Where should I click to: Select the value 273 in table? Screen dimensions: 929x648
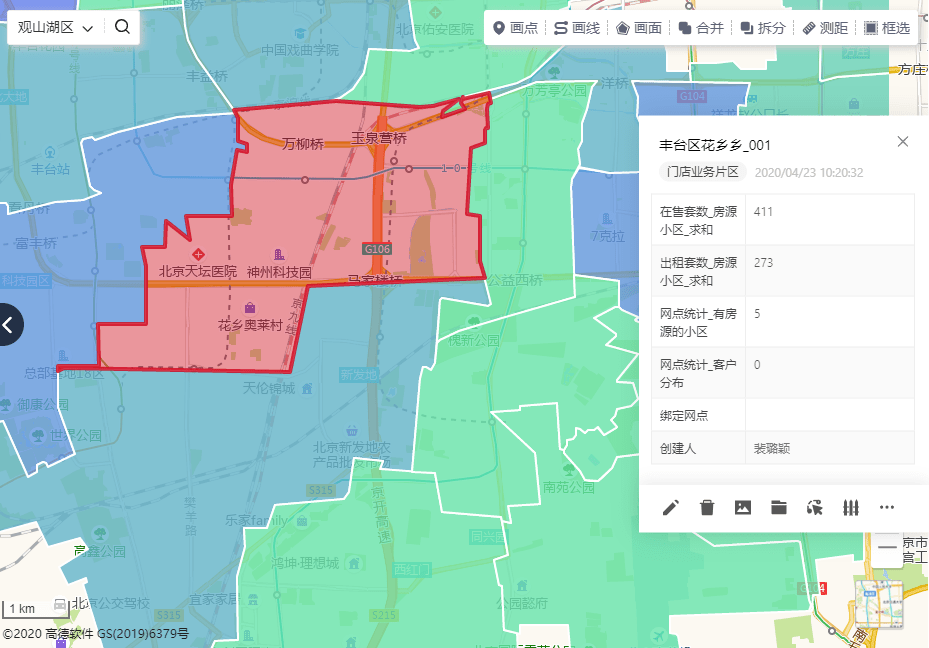tap(763, 262)
